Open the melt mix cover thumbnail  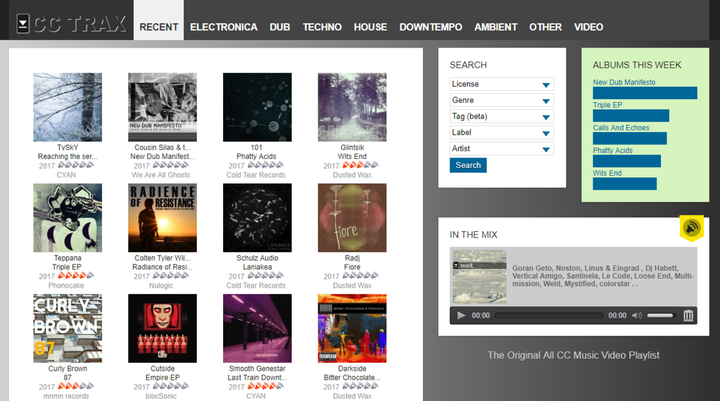(479, 276)
